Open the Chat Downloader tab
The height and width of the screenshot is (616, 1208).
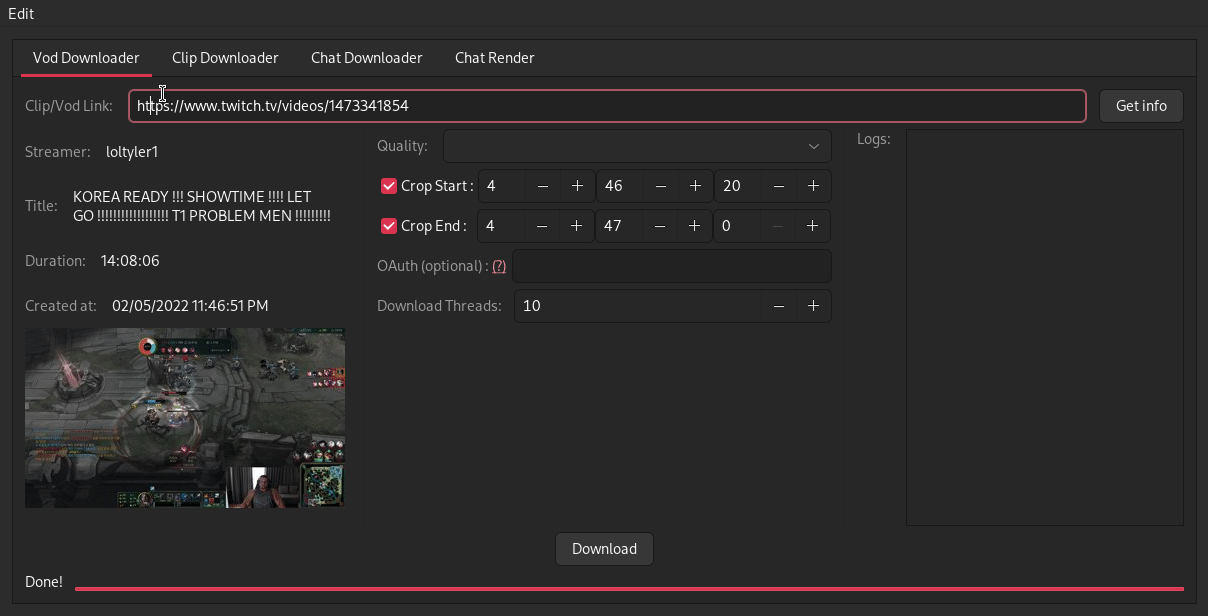(x=366, y=58)
